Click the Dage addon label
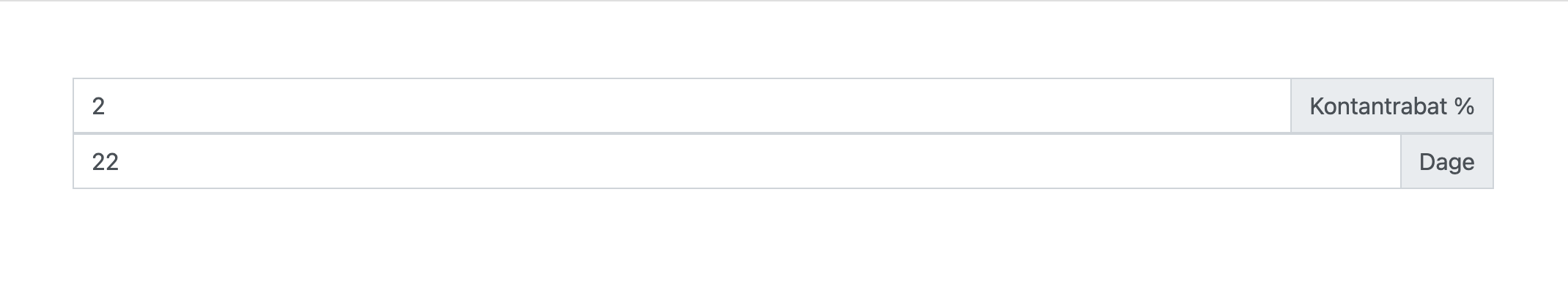The width and height of the screenshot is (1568, 299). coord(1446,162)
